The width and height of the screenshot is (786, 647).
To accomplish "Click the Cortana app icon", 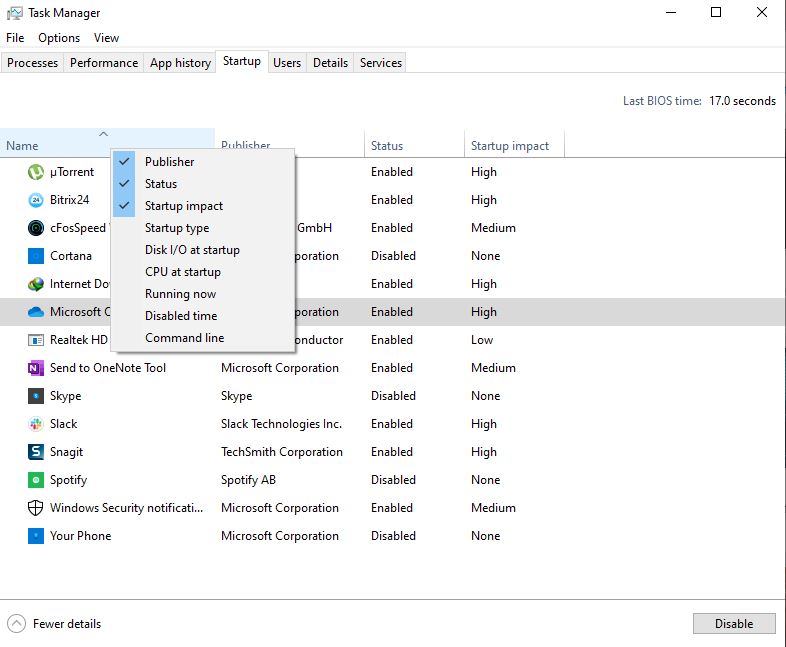I will tap(36, 256).
